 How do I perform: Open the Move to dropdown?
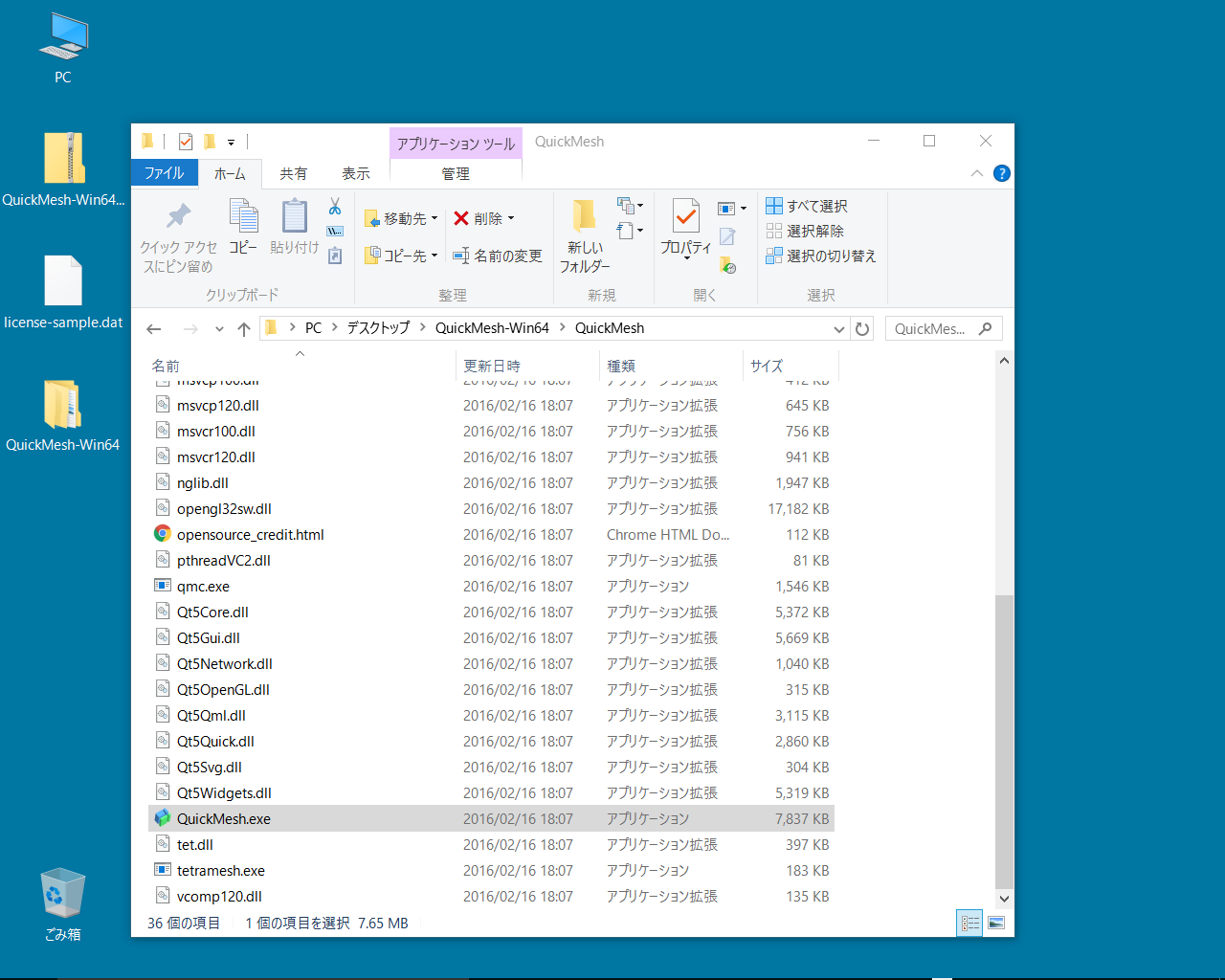(401, 218)
